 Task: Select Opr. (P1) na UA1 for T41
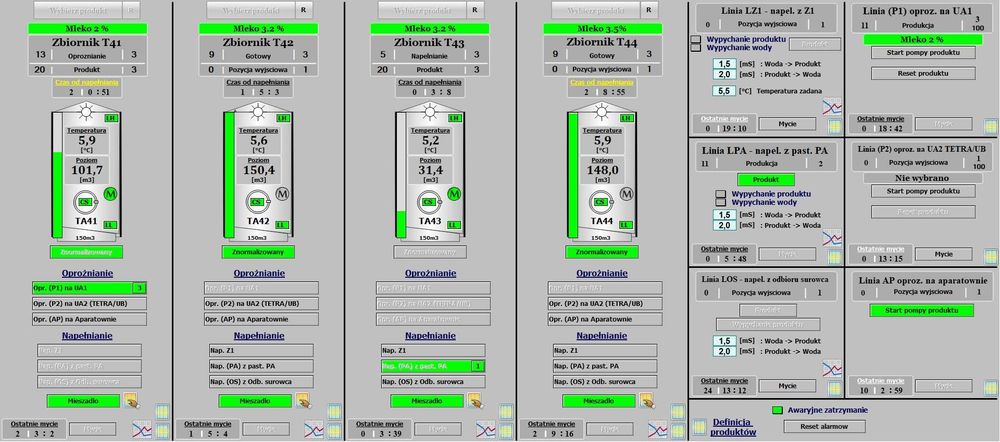[89, 288]
